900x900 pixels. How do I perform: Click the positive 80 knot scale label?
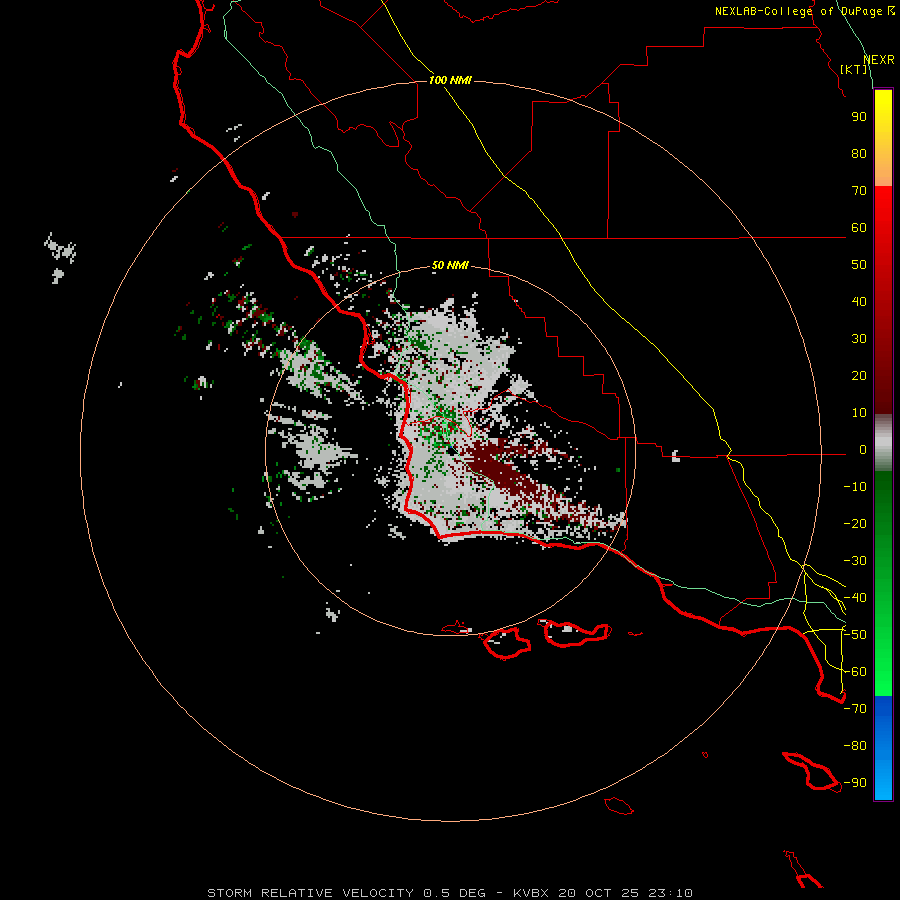coord(859,153)
